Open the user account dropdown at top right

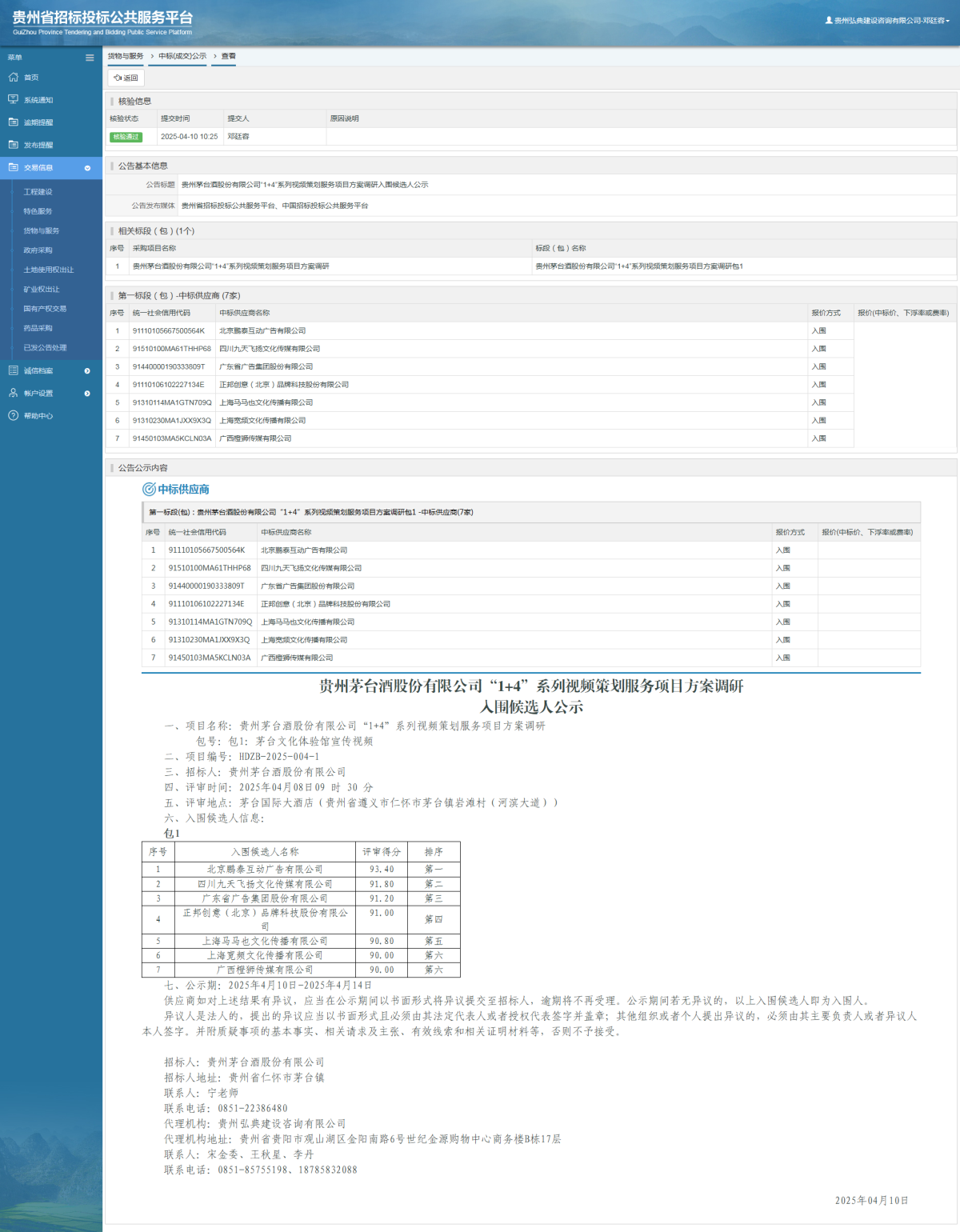click(888, 21)
